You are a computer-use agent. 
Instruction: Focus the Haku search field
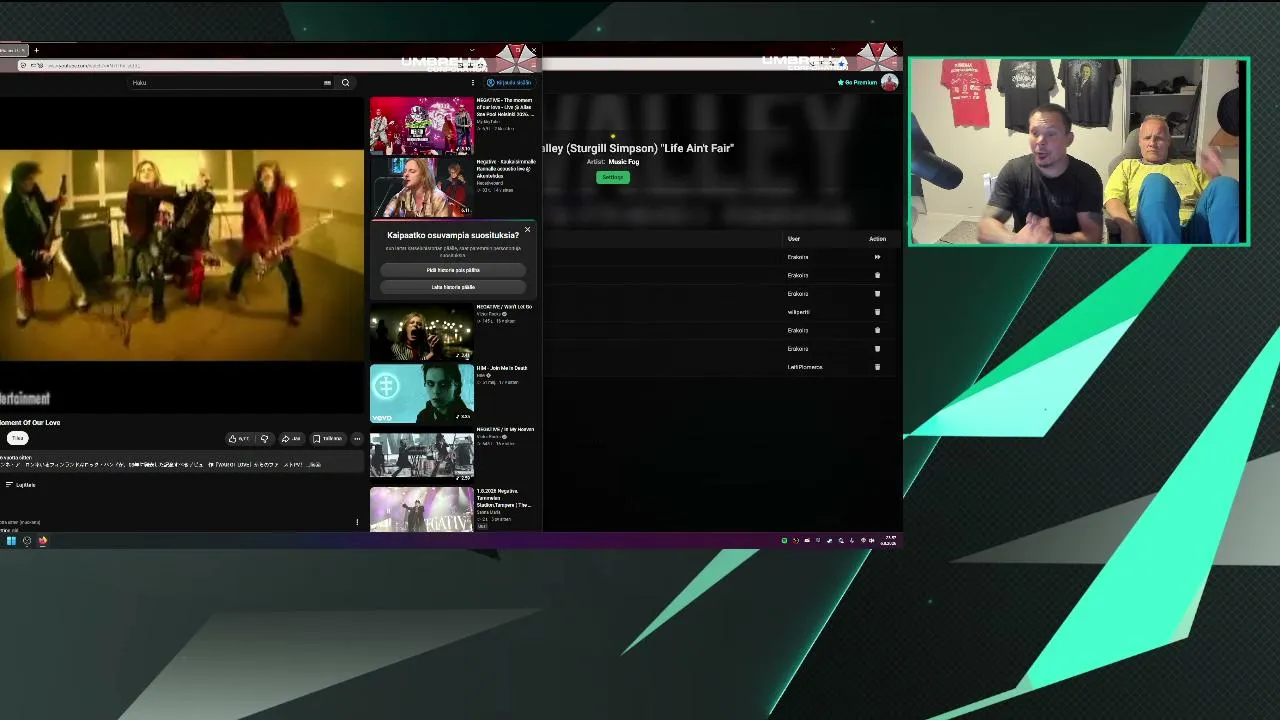[227, 83]
